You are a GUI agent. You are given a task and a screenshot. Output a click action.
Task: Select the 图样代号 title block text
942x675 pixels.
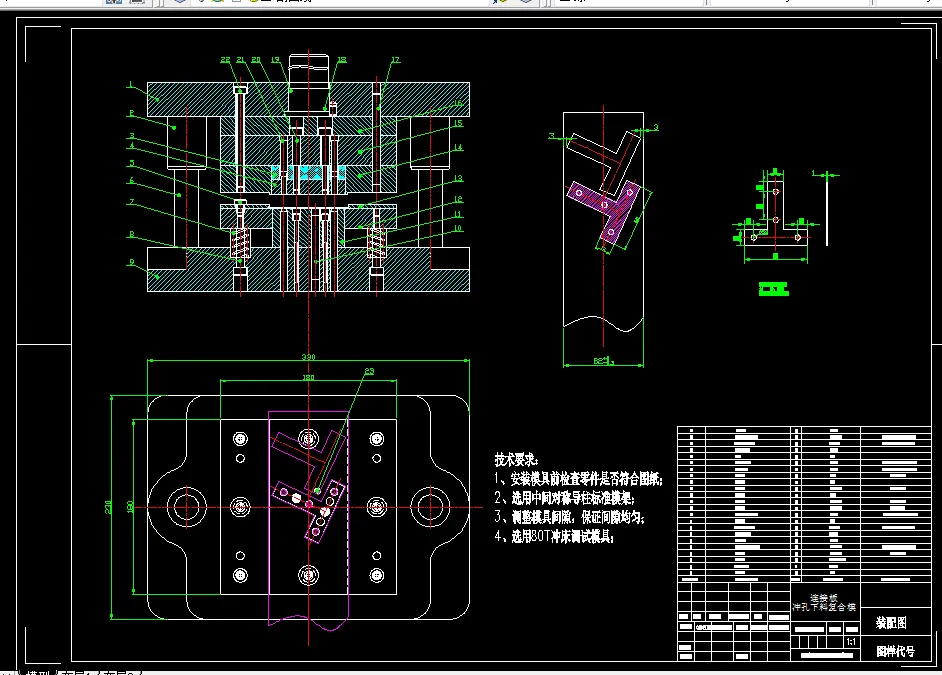pos(895,651)
